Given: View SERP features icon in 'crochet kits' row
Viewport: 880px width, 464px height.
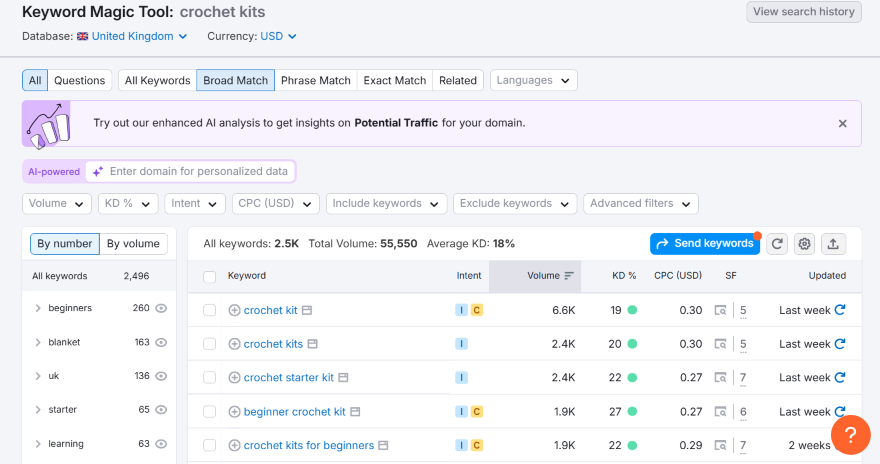Looking at the screenshot, I should tap(721, 344).
